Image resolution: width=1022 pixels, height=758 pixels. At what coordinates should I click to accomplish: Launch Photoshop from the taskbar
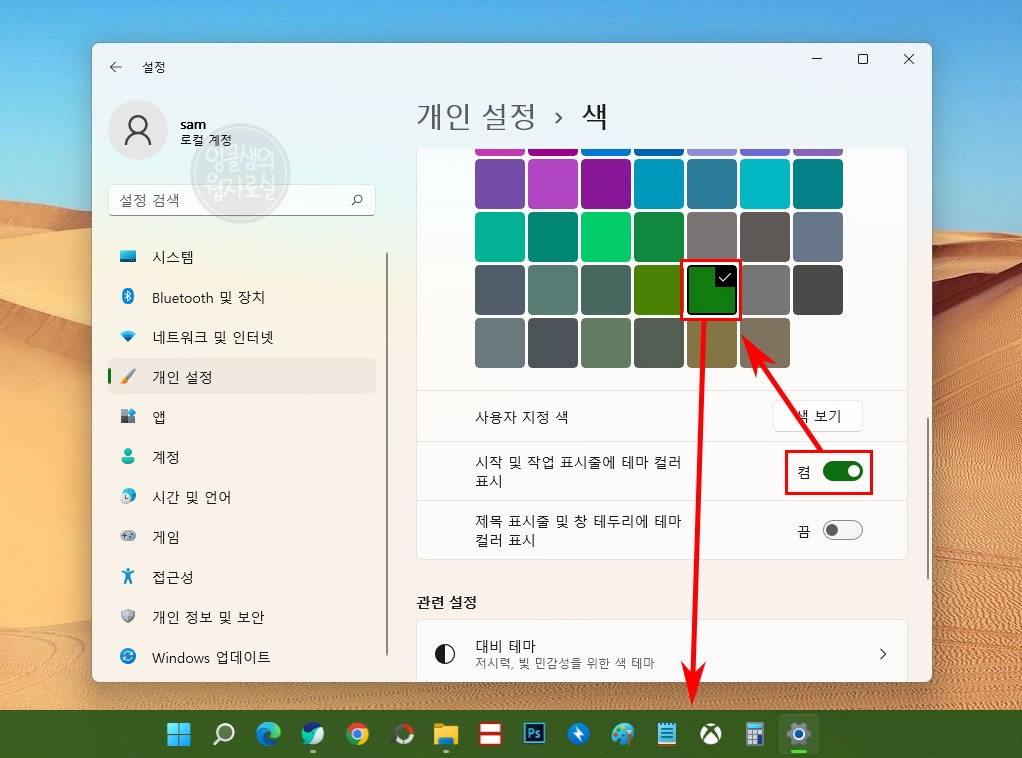(x=534, y=734)
